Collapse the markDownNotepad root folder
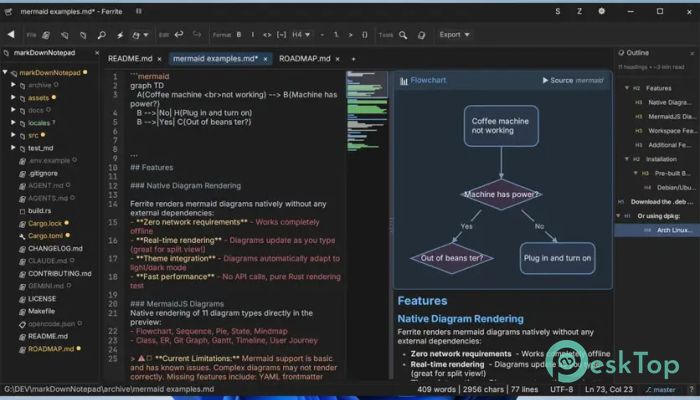 [5, 72]
